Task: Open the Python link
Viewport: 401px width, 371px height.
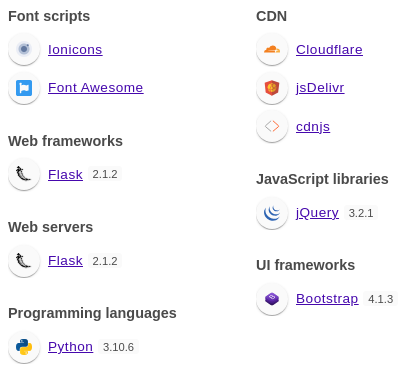Action: [x=70, y=347]
